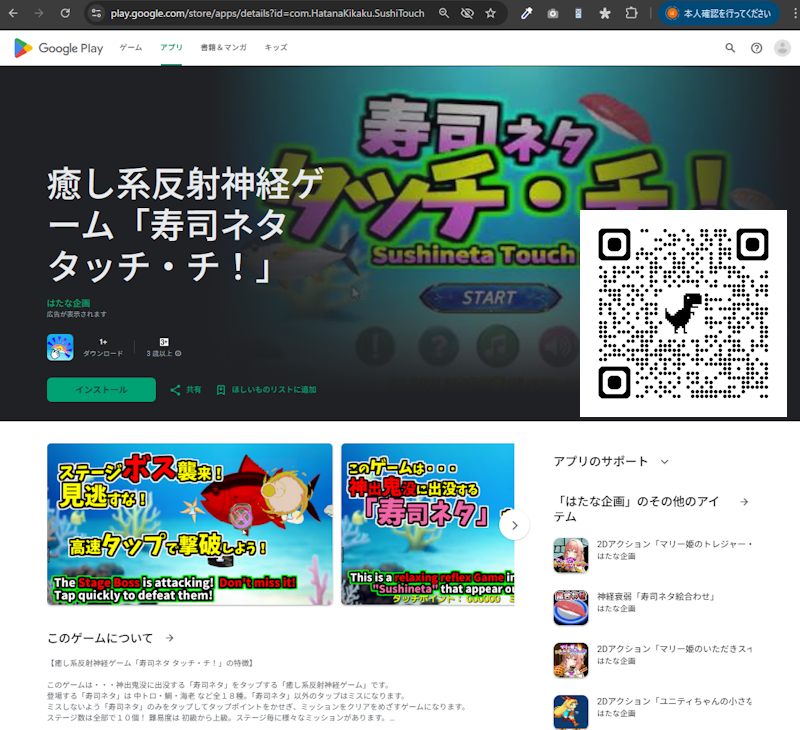800x730 pixels.
Task: Click the next screenshot arrow button
Action: coord(514,525)
